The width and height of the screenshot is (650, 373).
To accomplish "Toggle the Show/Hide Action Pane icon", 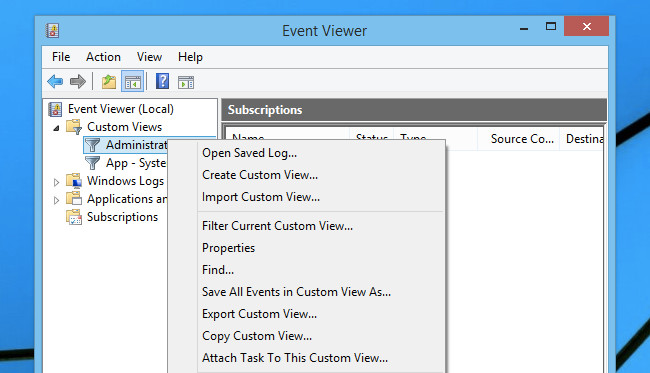I will point(186,82).
